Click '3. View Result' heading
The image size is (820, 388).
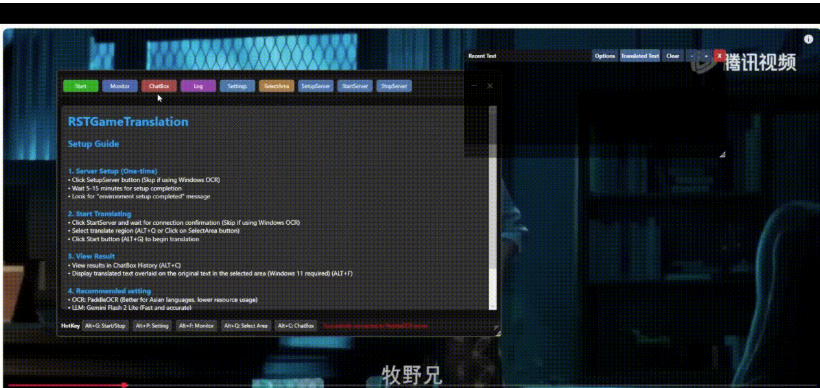click(x=92, y=256)
